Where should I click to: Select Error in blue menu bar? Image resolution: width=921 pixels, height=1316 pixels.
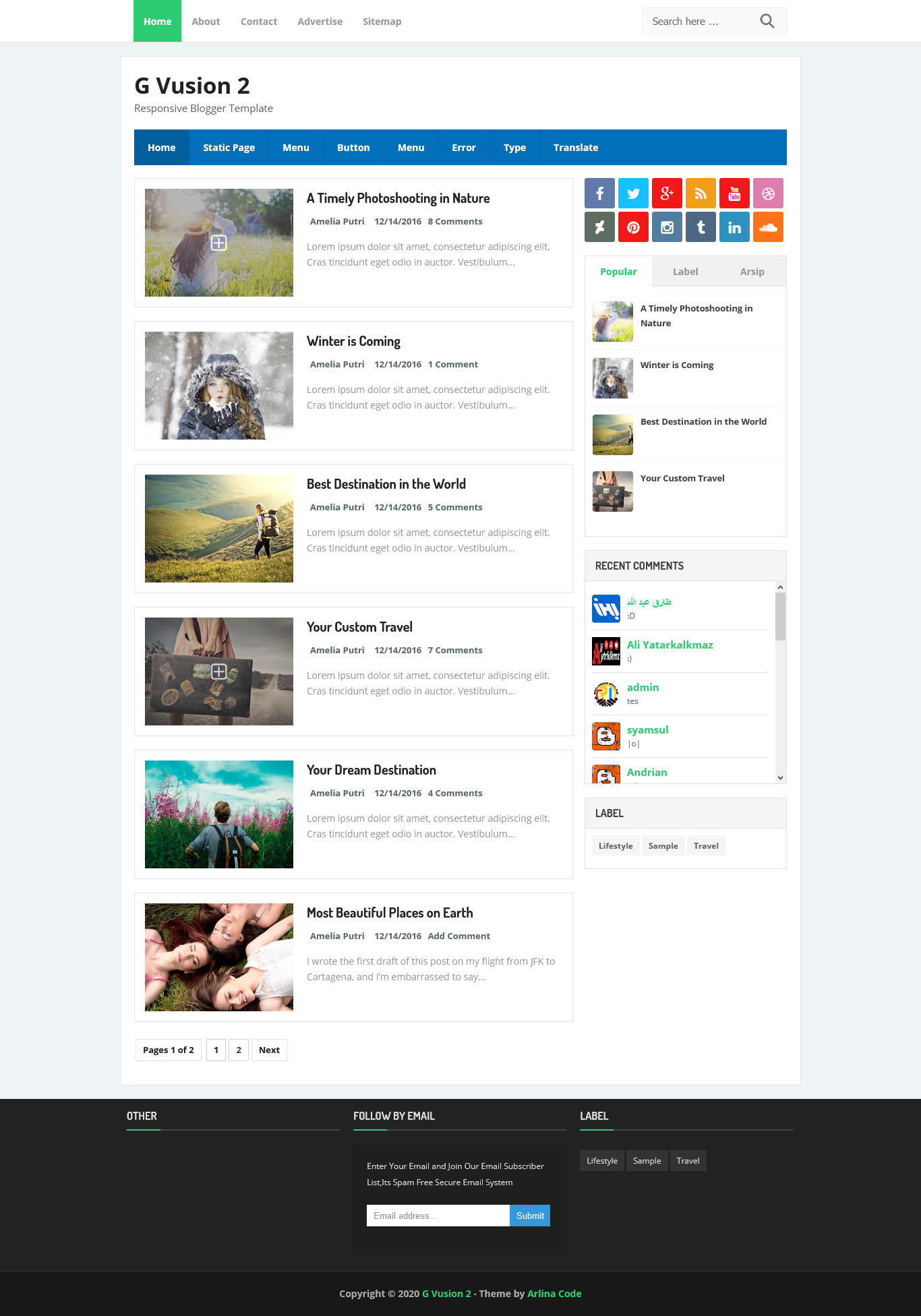464,148
